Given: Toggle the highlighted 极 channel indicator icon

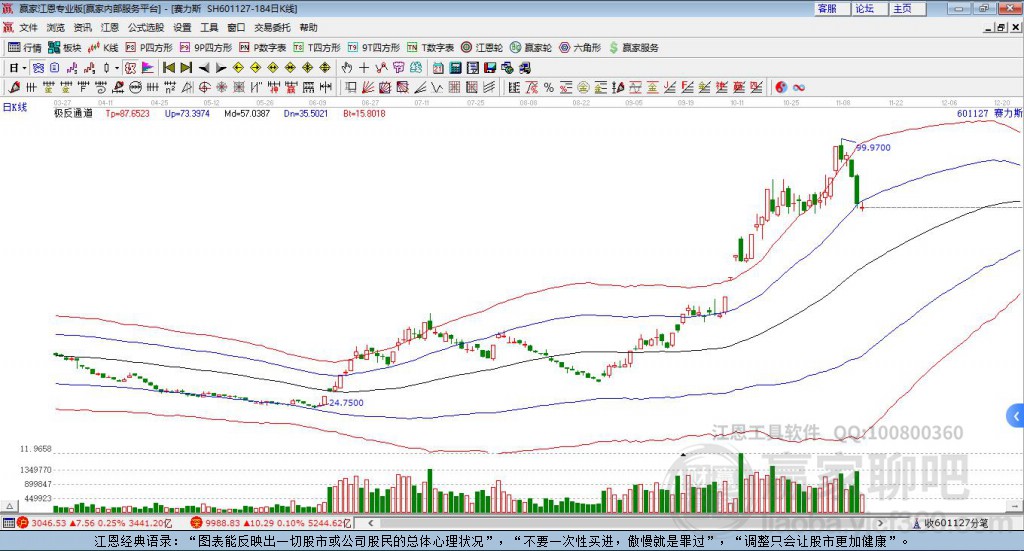Looking at the screenshot, I should pos(130,68).
